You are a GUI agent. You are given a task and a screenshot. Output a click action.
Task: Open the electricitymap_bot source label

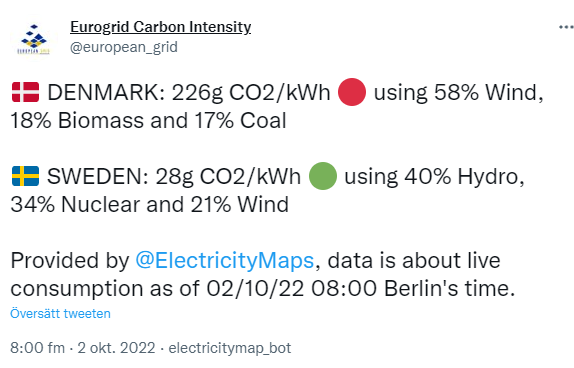point(230,348)
